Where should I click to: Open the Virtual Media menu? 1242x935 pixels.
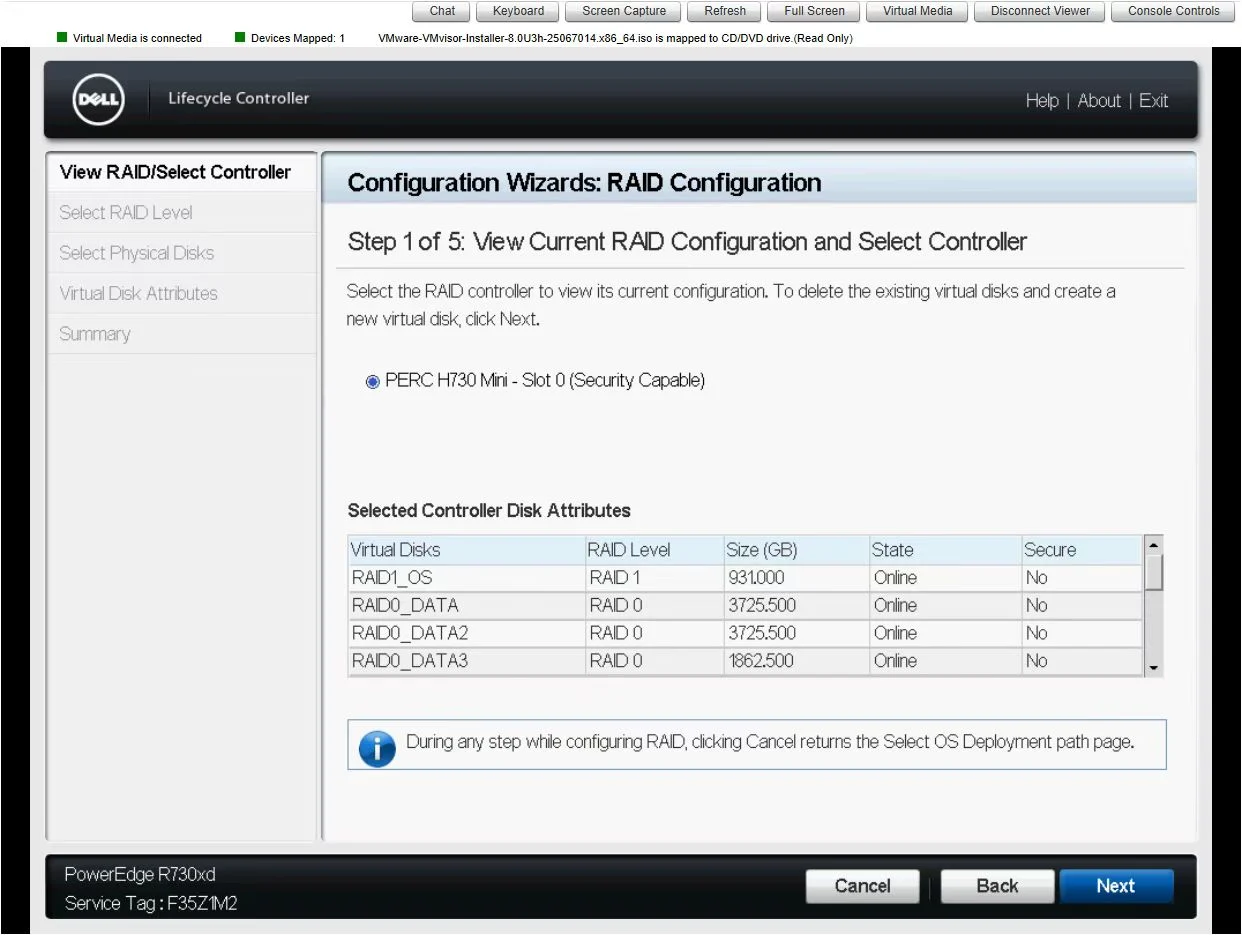coord(917,11)
